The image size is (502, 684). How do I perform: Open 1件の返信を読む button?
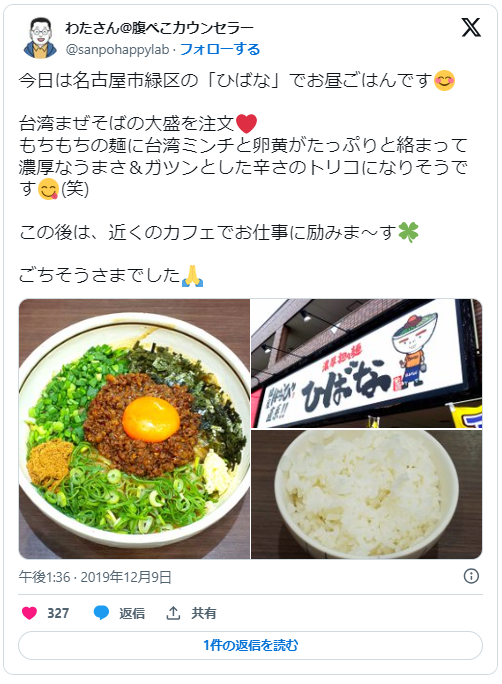coord(250,645)
